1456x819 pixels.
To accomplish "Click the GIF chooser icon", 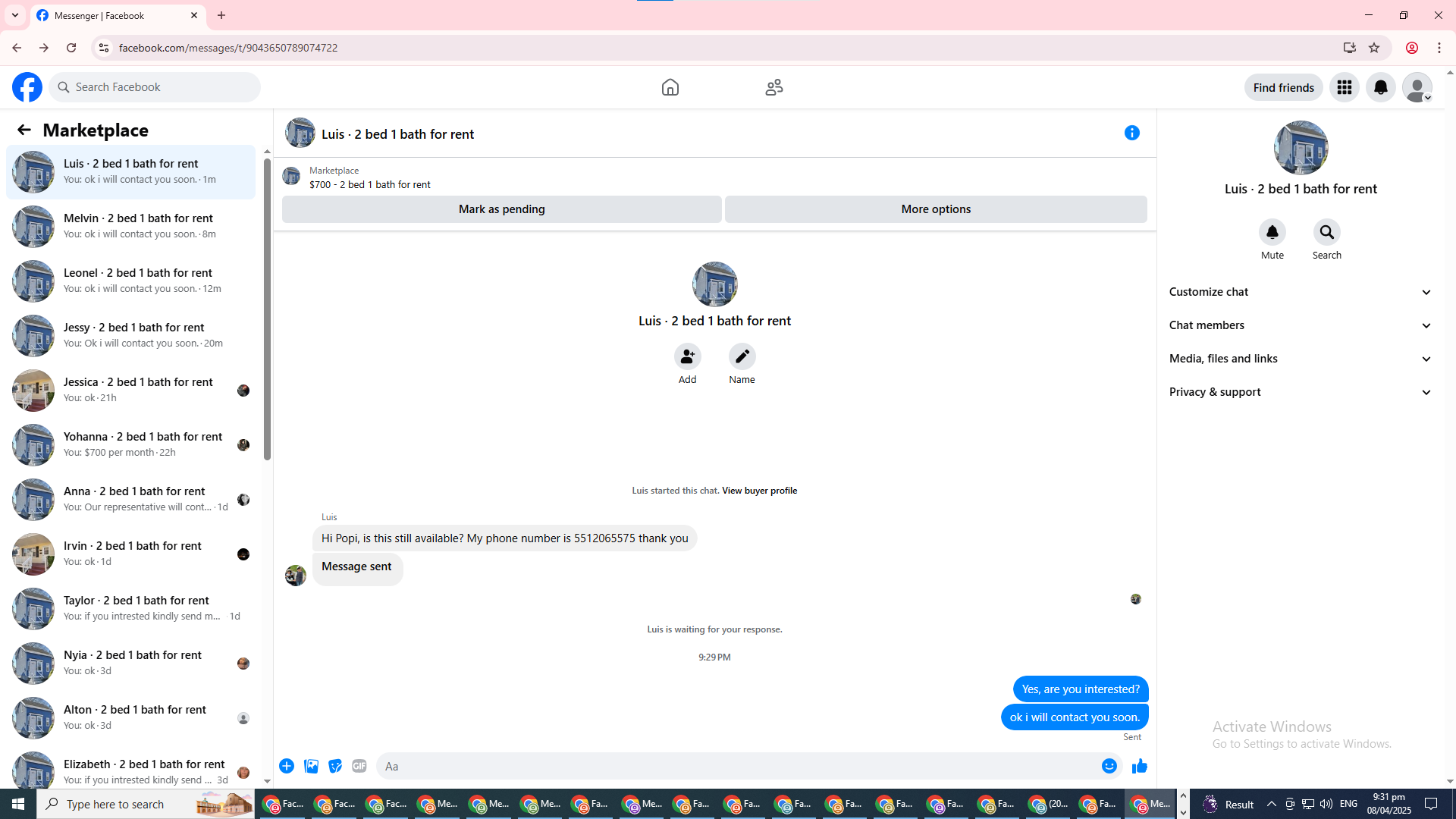I will pyautogui.click(x=359, y=766).
